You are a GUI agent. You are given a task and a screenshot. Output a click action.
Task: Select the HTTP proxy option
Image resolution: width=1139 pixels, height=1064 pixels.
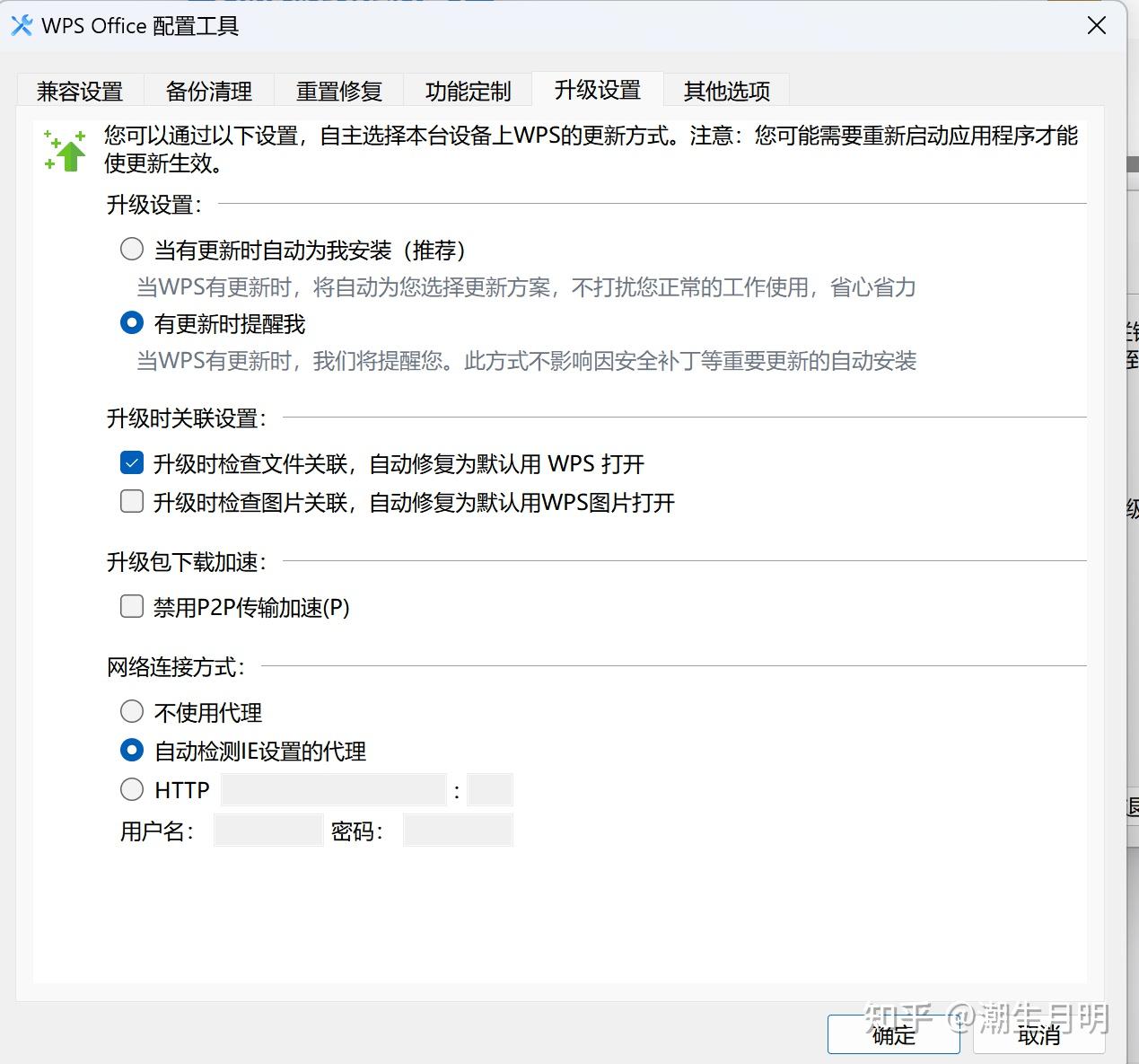(x=132, y=789)
